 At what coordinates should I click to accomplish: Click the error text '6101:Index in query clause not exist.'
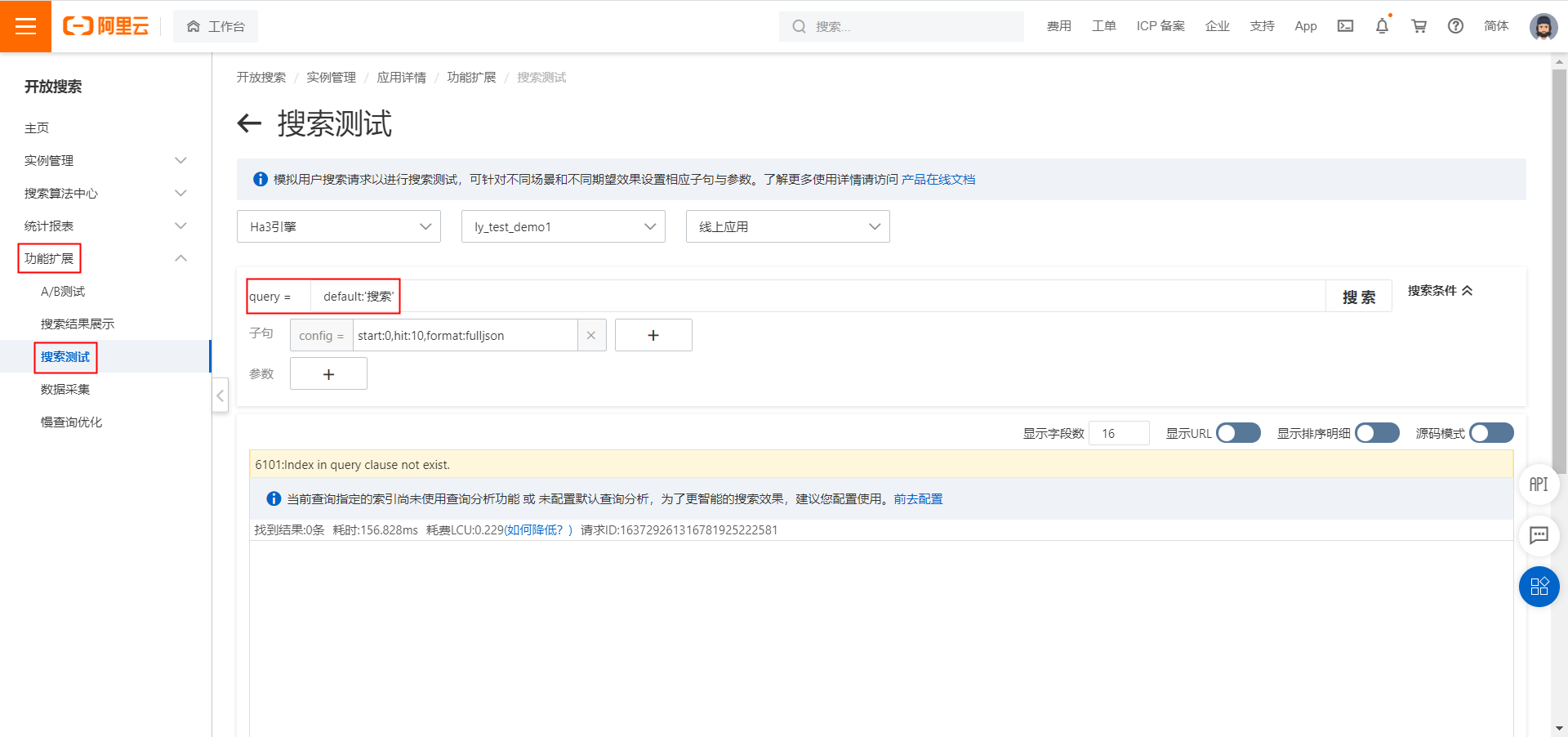tap(353, 464)
